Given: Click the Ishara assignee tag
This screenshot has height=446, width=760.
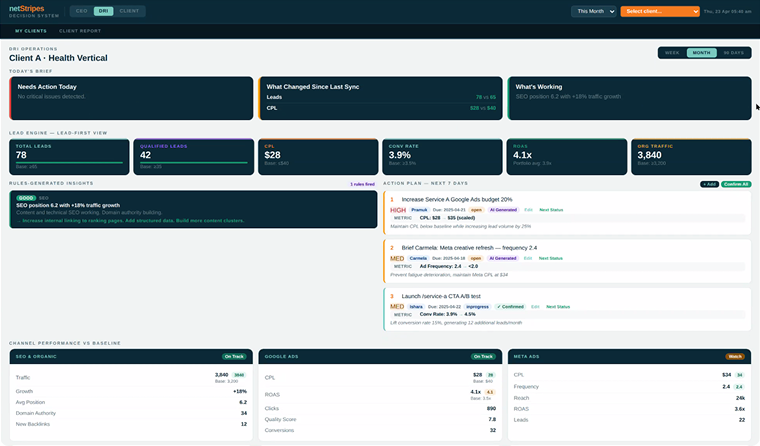Looking at the screenshot, I should [416, 307].
